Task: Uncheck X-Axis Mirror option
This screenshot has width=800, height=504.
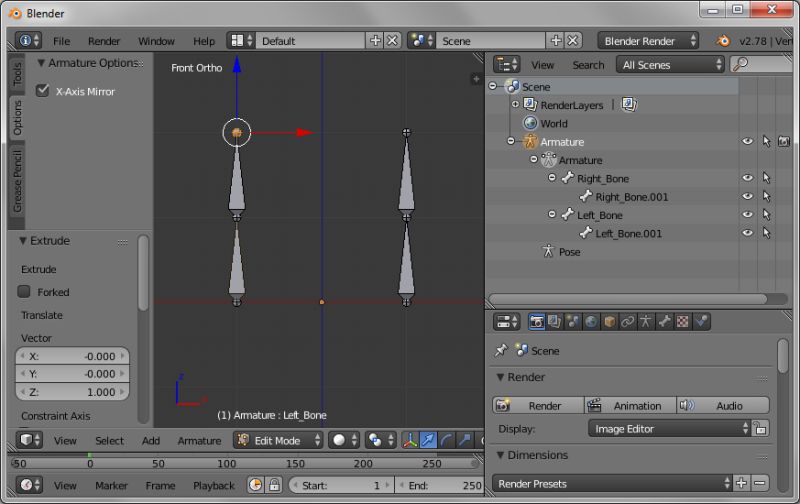Action: coord(42,91)
